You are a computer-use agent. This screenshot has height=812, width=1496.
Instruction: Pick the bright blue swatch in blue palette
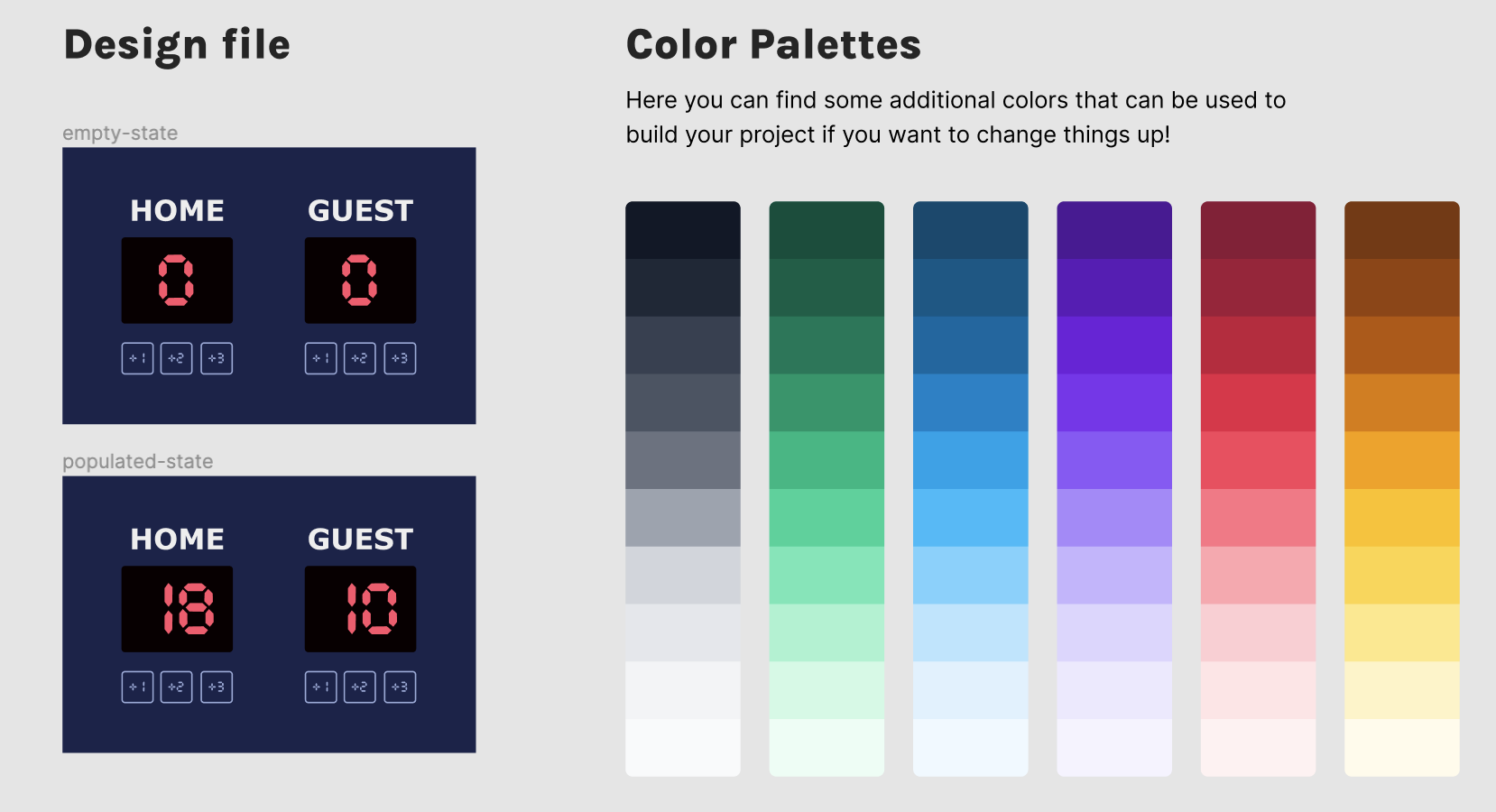point(971,460)
